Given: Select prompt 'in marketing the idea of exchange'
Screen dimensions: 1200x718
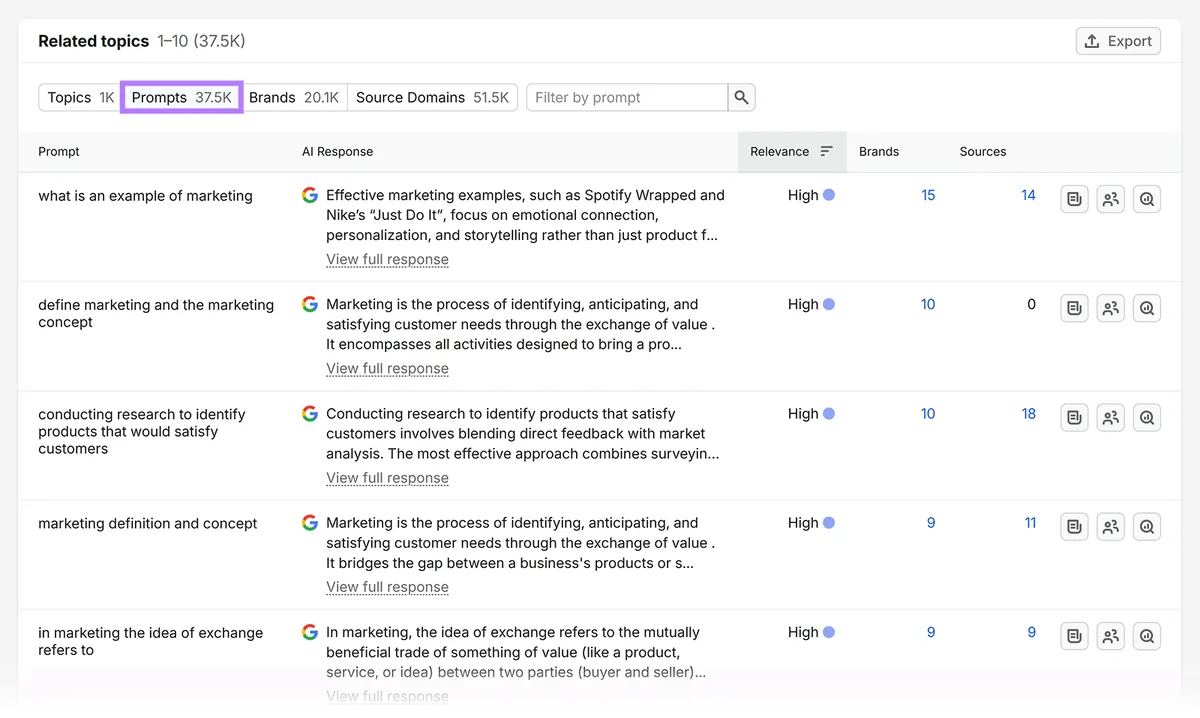Looking at the screenshot, I should coord(150,641).
